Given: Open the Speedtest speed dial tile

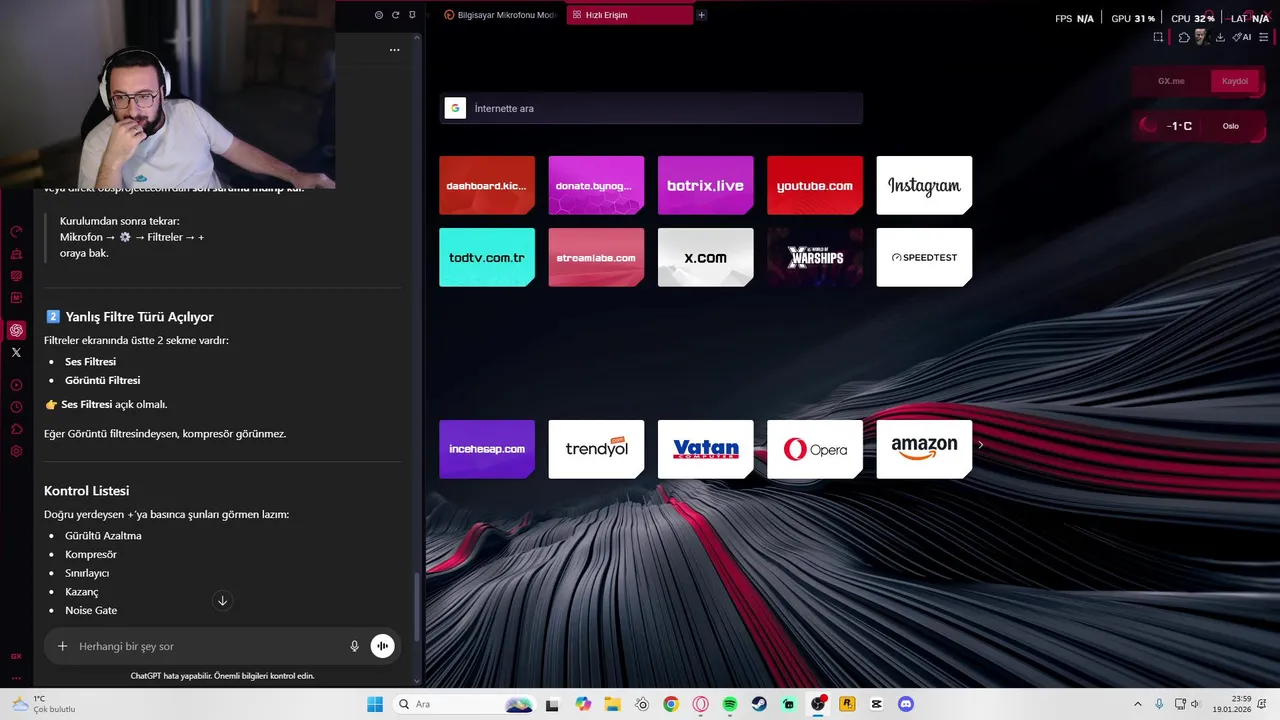Looking at the screenshot, I should click(924, 257).
